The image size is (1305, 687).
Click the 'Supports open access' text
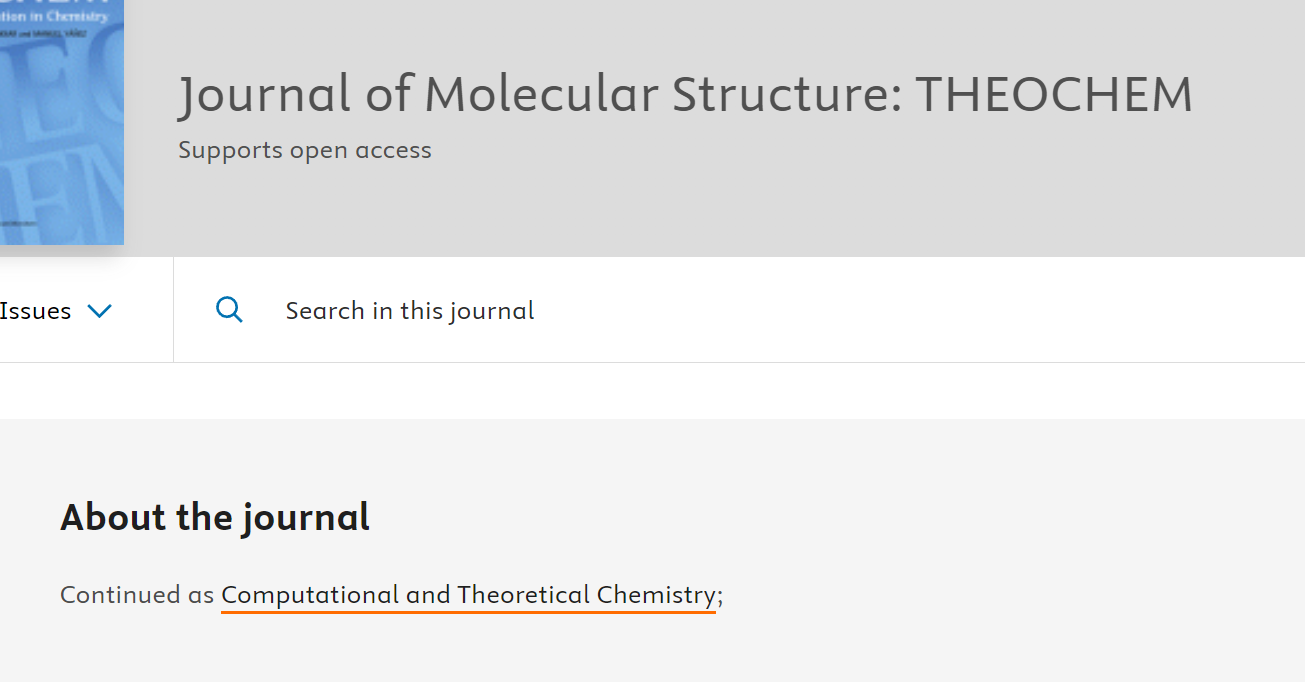tap(305, 150)
